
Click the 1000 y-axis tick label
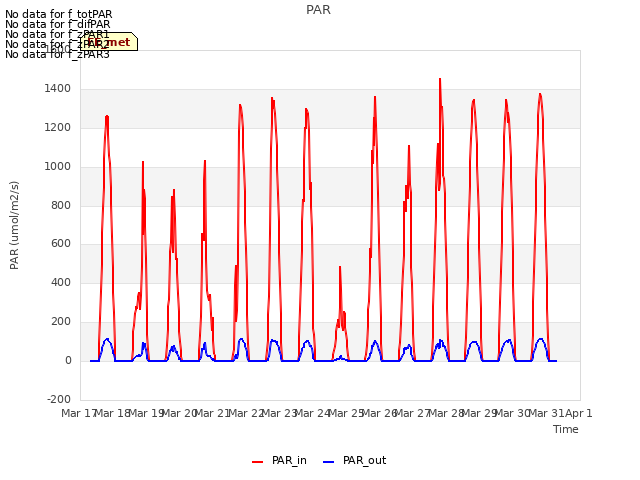click(x=58, y=167)
